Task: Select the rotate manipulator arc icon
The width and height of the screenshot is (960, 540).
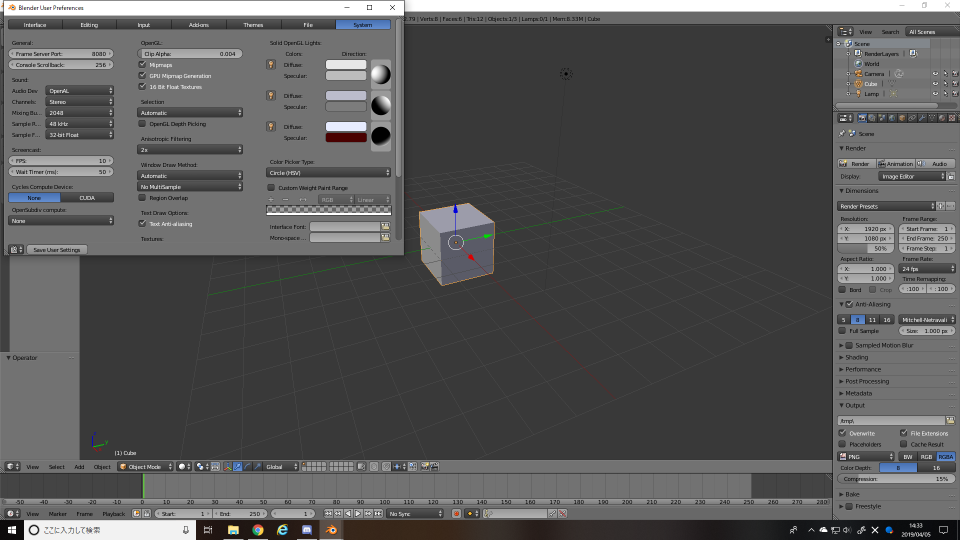Action: [x=247, y=467]
